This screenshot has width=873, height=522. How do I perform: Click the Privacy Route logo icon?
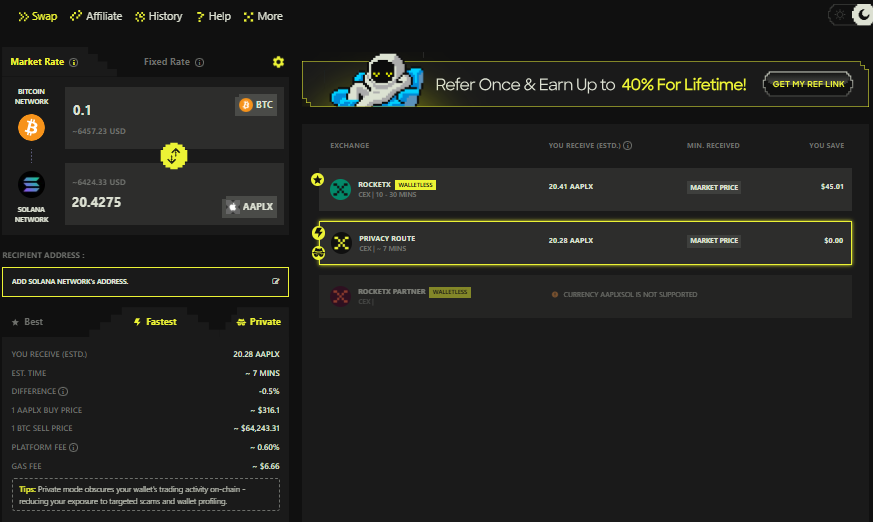[341, 243]
